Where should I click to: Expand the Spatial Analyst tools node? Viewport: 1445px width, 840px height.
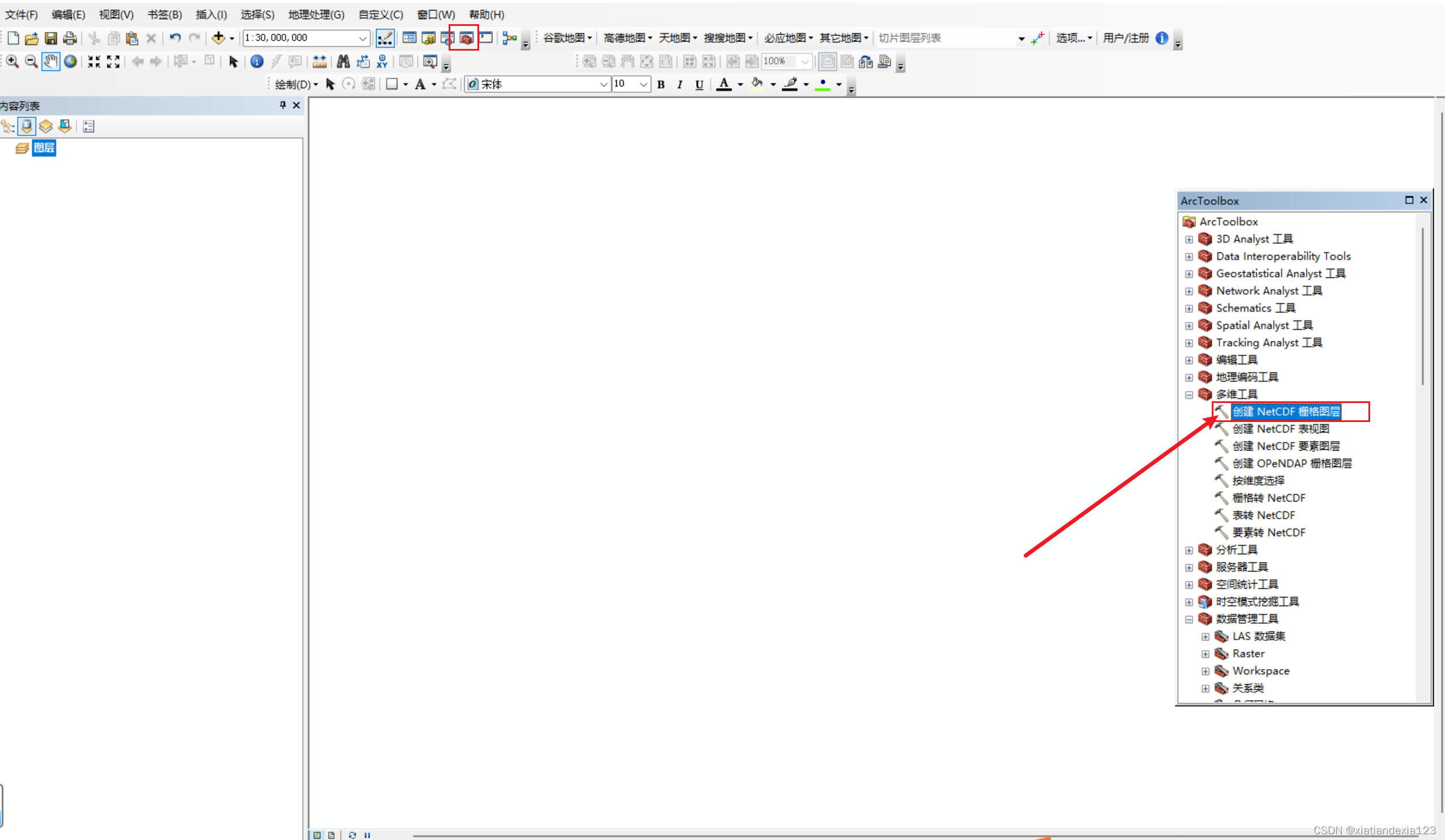coord(1189,326)
